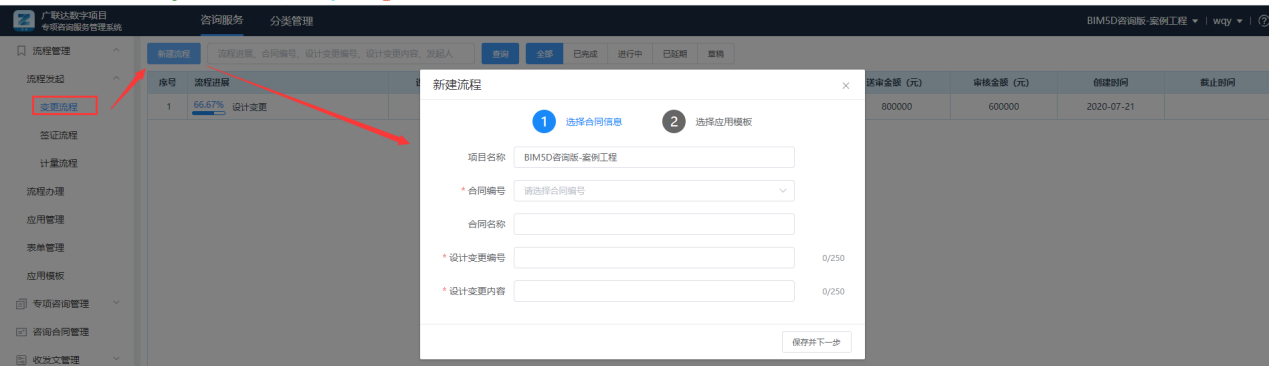
Task: Open 计量流程 in the sidebar
Action: [x=59, y=163]
